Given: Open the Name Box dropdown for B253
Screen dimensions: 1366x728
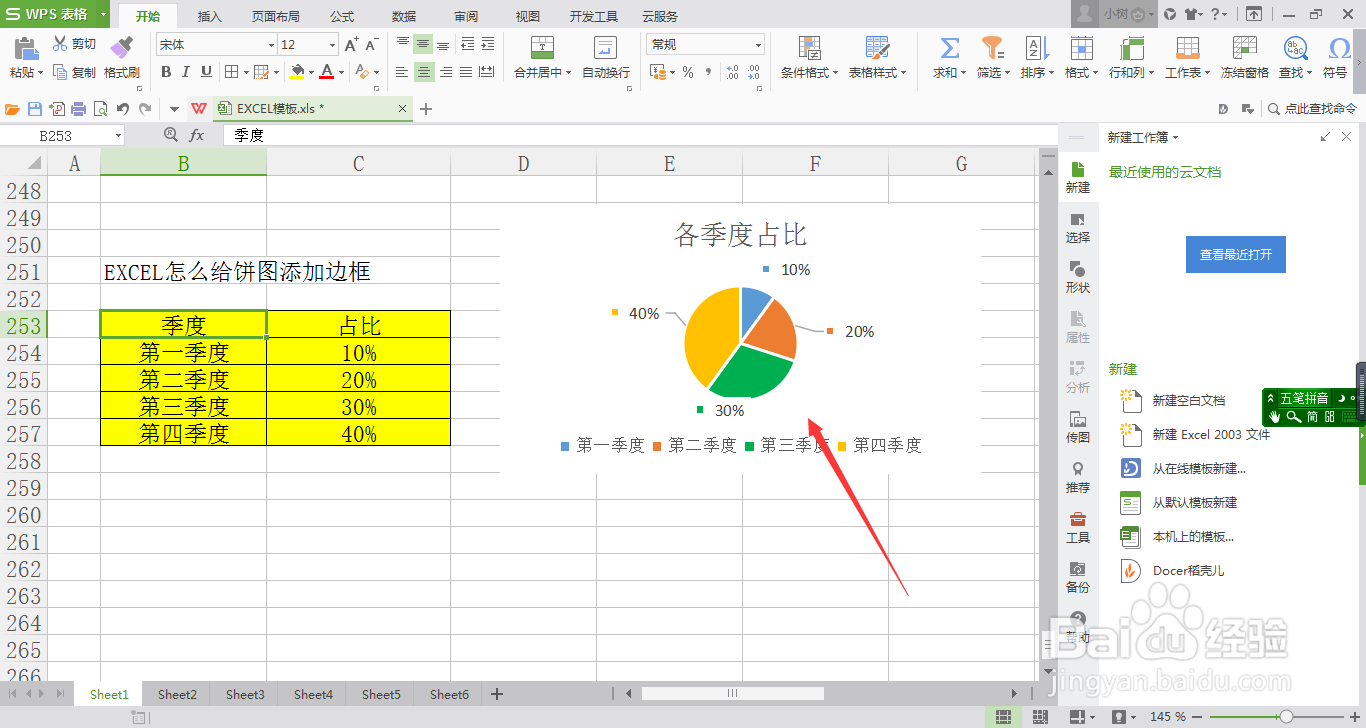Looking at the screenshot, I should [x=118, y=135].
